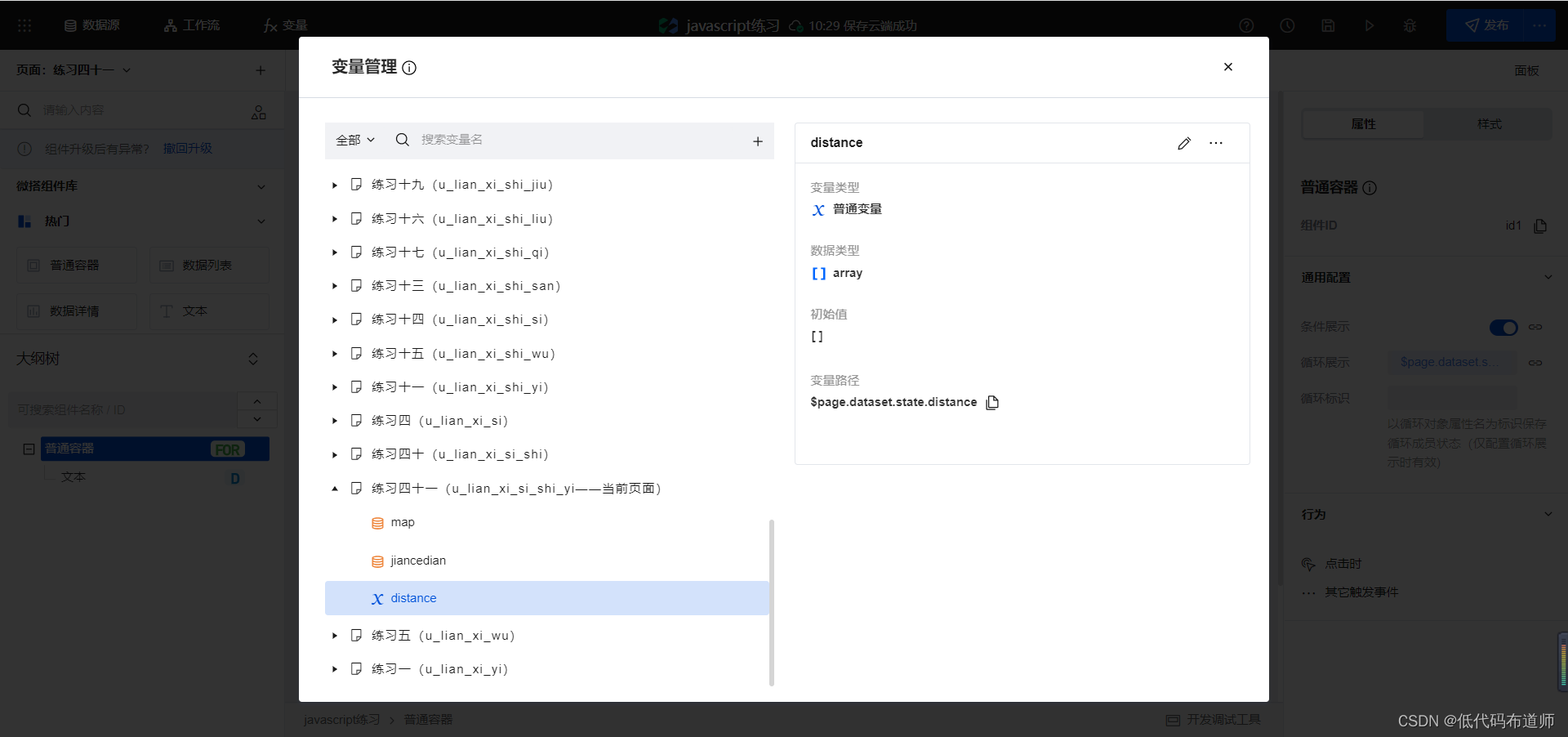Open the 全部 filter dropdown
This screenshot has height=737, width=1568.
click(355, 140)
